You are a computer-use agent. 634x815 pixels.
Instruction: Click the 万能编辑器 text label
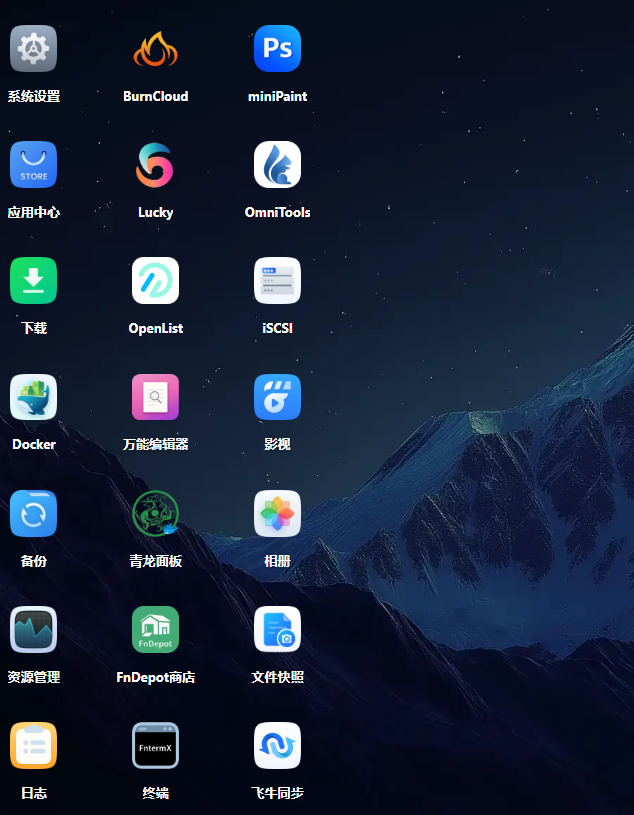pos(155,444)
